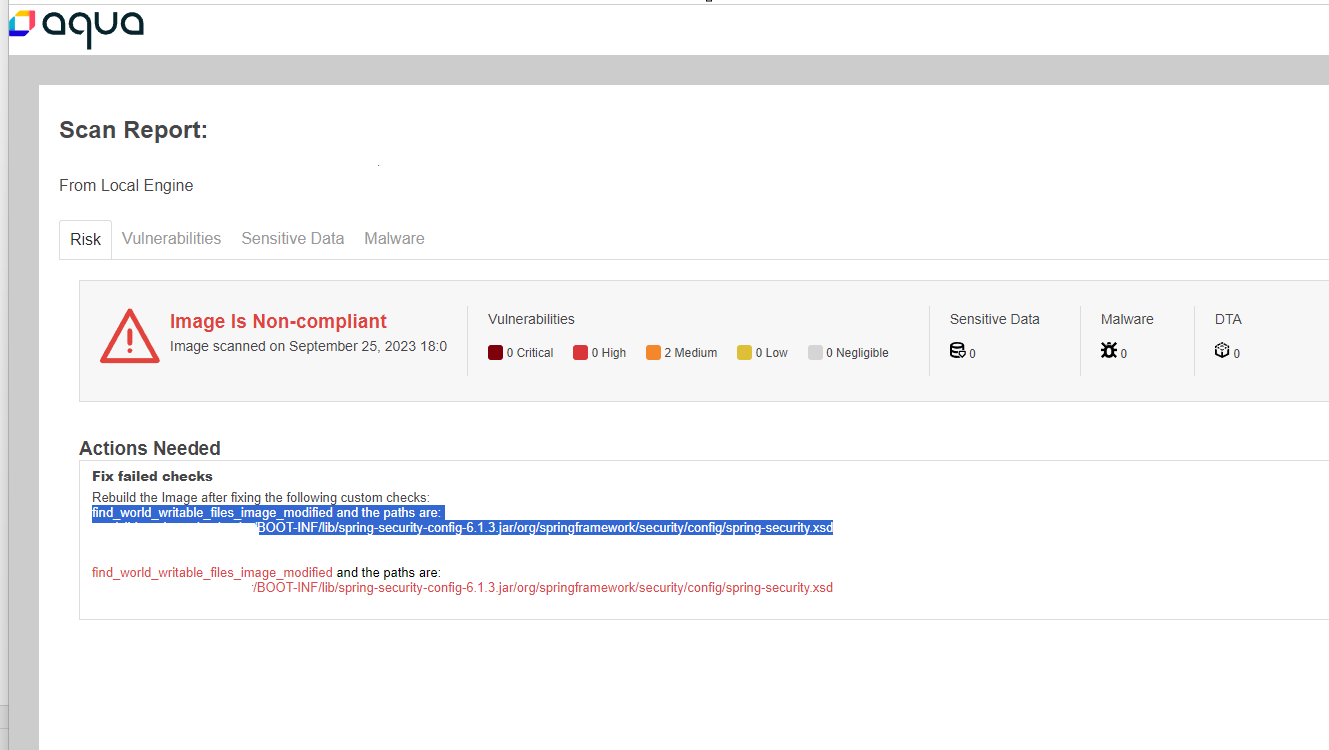1329x750 pixels.
Task: Open the Malware tab
Action: [x=394, y=239]
